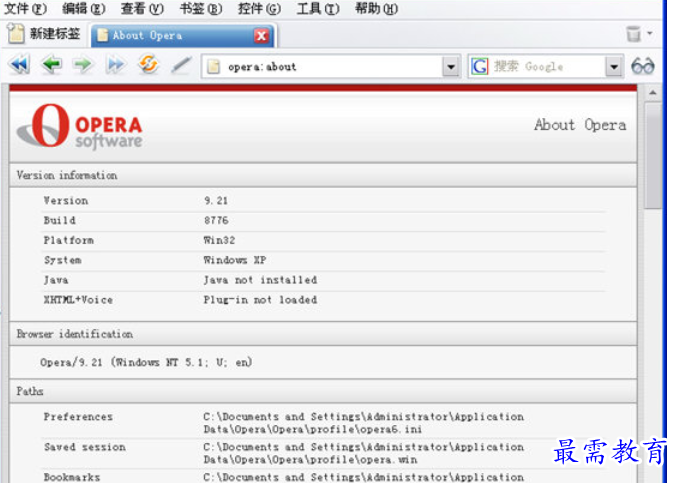Open trash can dropdown arrow
This screenshot has height=483, width=675.
coord(650,33)
